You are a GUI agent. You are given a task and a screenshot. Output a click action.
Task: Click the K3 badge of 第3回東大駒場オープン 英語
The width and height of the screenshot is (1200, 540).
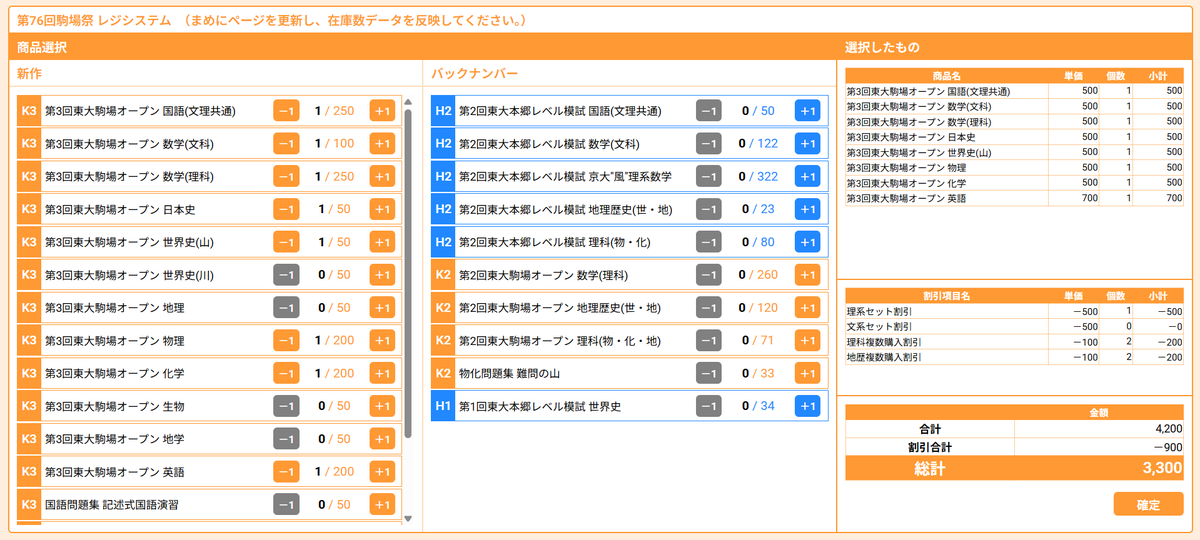click(x=29, y=472)
